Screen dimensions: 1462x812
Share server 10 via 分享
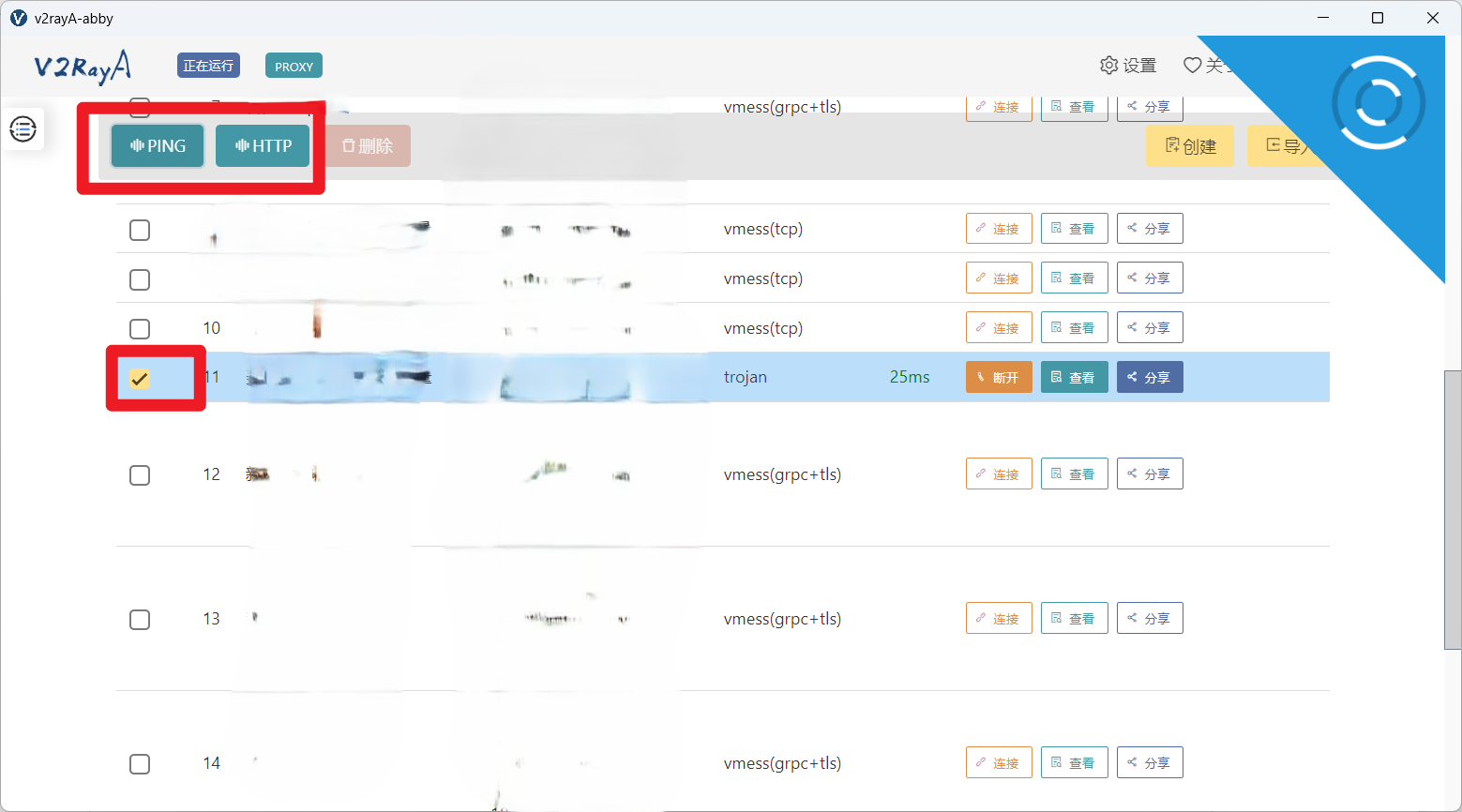[1150, 327]
